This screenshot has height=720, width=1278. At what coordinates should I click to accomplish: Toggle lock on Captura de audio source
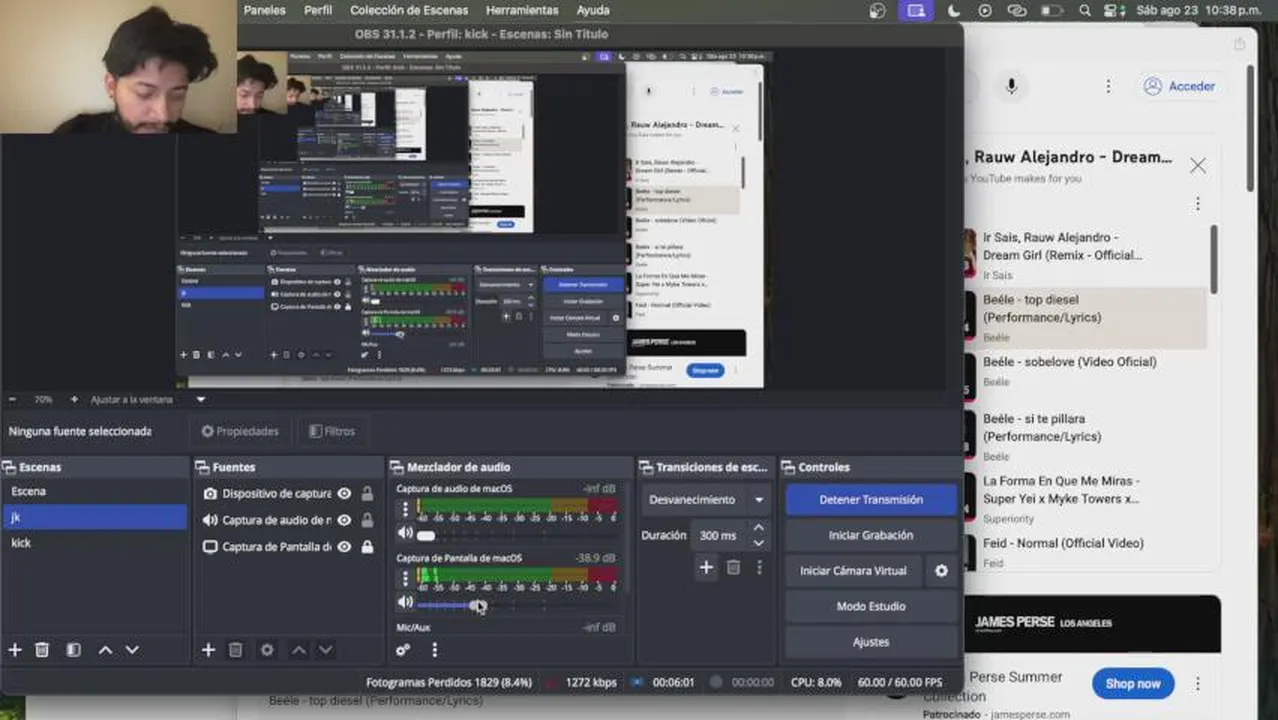click(367, 520)
